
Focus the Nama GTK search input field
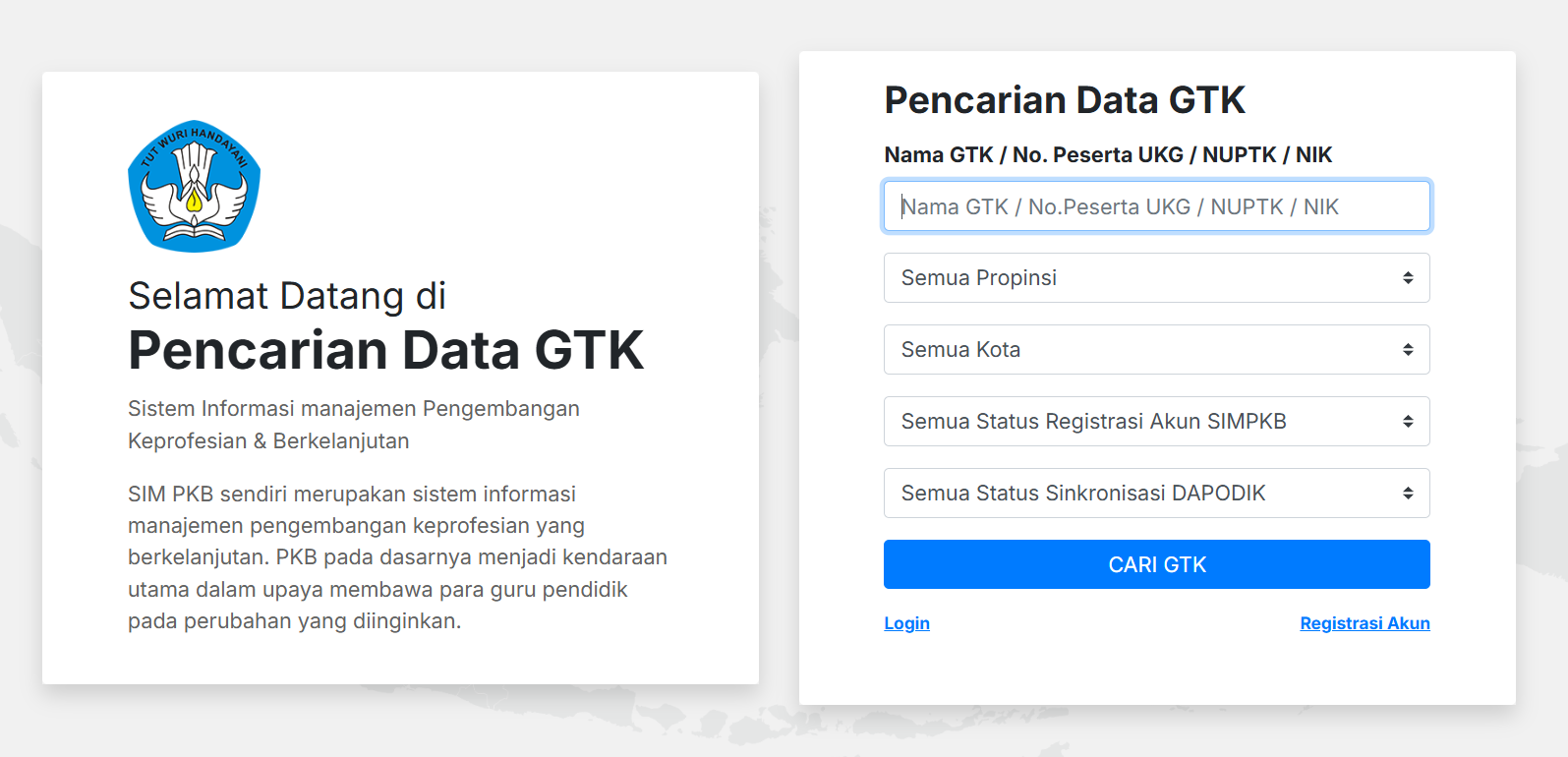[1156, 206]
